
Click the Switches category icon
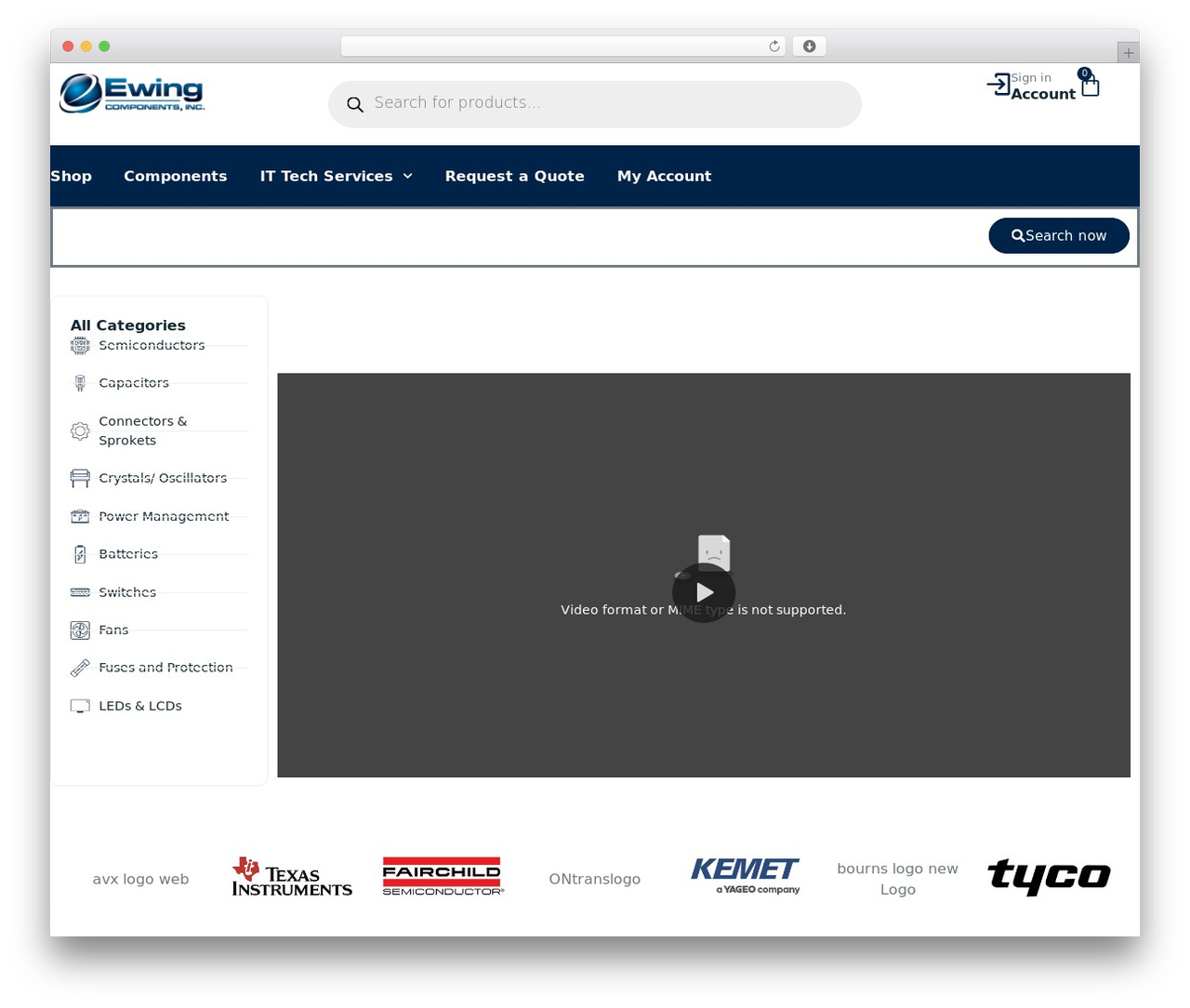pyautogui.click(x=80, y=592)
